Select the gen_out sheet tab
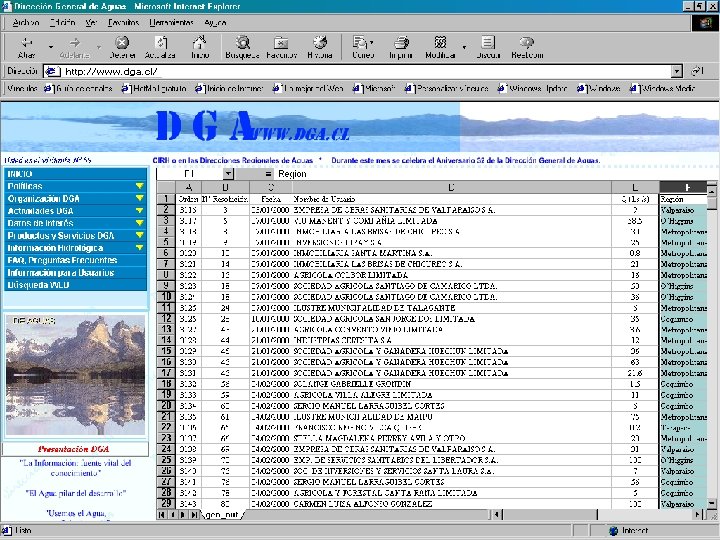The width and height of the screenshot is (720, 540). 222,515
